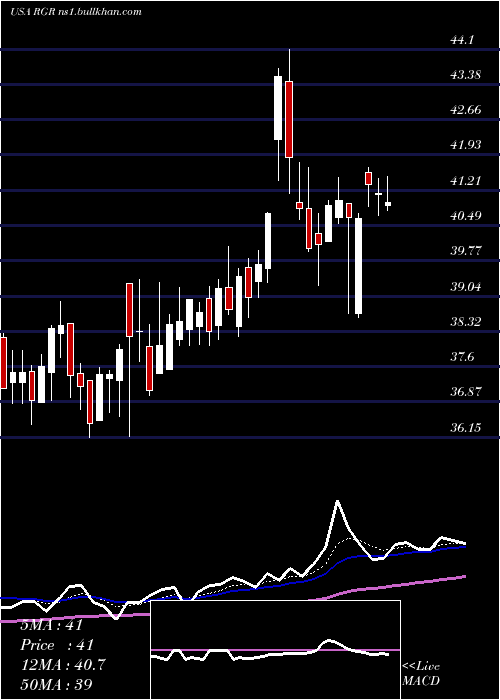500x700 pixels.
Task: Click the 39.04 price level label
Action: [466, 286]
